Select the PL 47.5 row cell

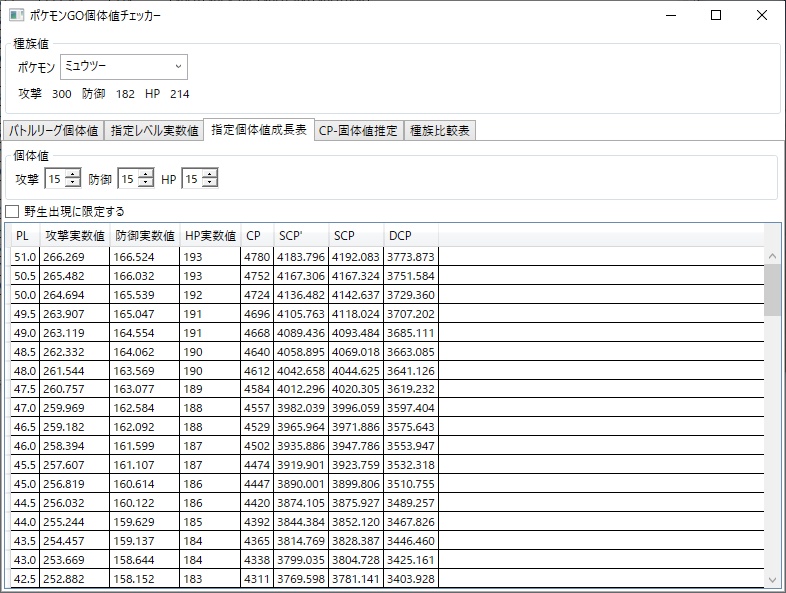25,389
